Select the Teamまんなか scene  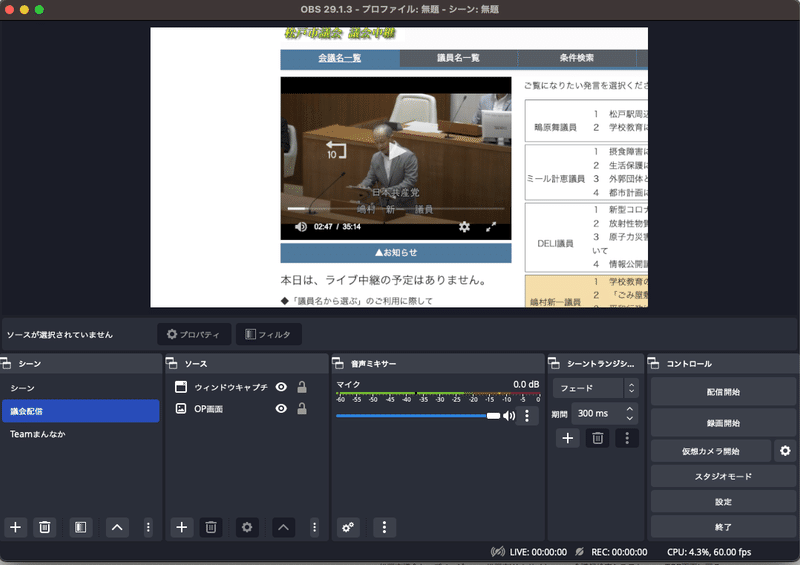[81, 434]
